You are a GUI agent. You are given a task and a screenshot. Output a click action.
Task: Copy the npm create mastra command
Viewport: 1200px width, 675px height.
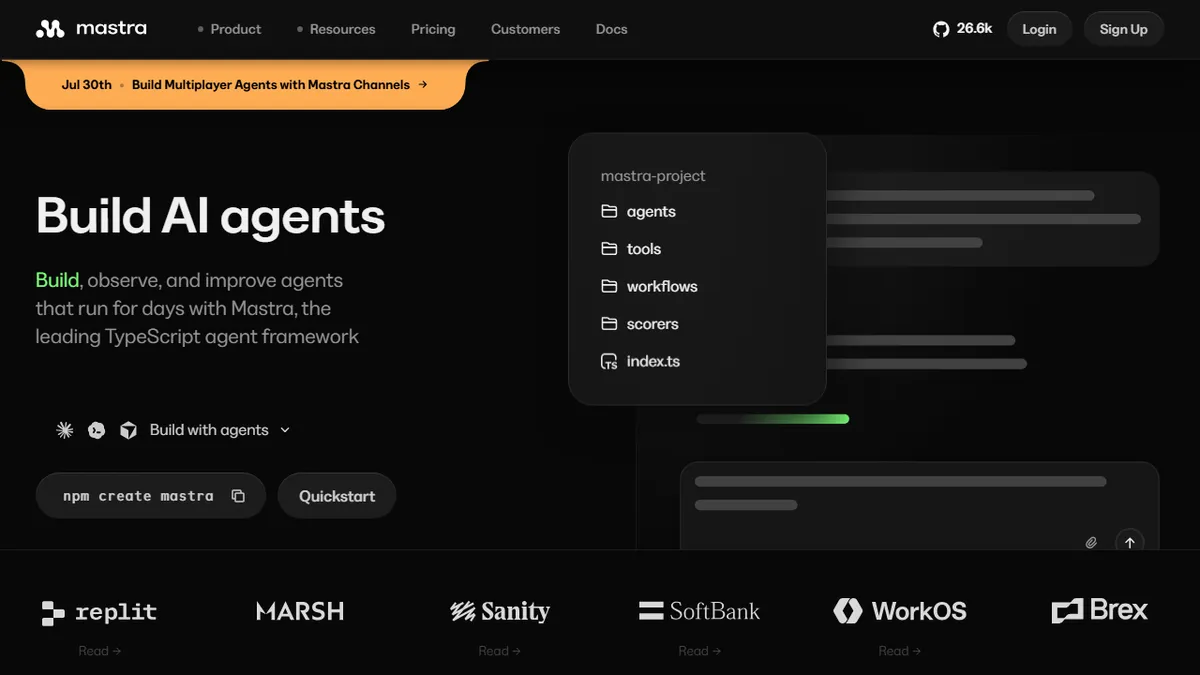238,496
